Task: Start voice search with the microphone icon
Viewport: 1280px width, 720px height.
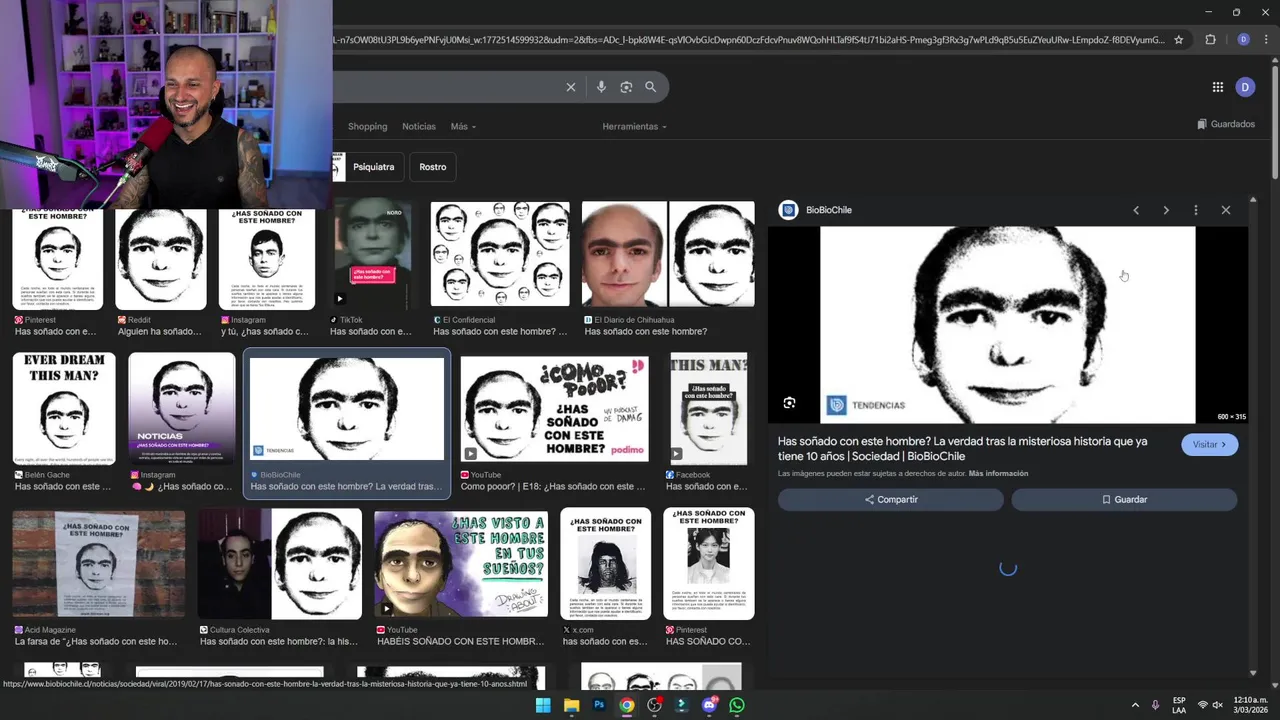Action: [x=601, y=87]
